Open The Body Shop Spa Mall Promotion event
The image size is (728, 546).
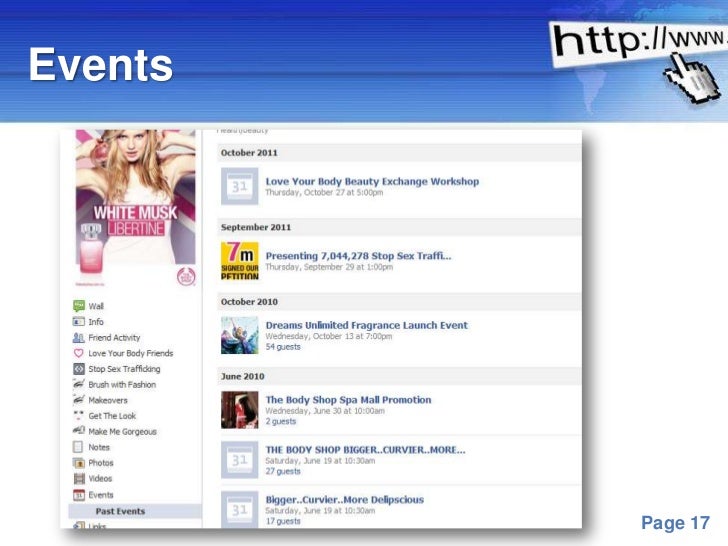click(x=348, y=400)
